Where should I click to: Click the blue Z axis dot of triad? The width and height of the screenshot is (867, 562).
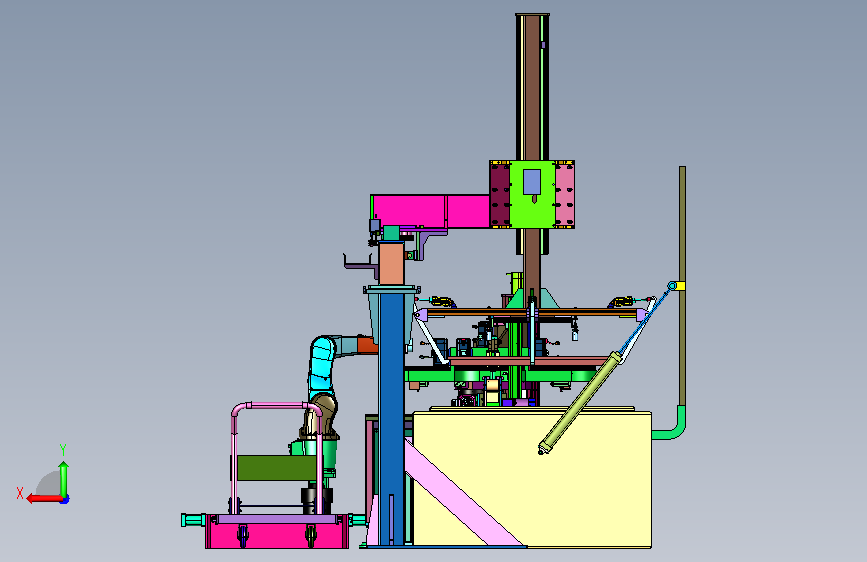[x=65, y=500]
